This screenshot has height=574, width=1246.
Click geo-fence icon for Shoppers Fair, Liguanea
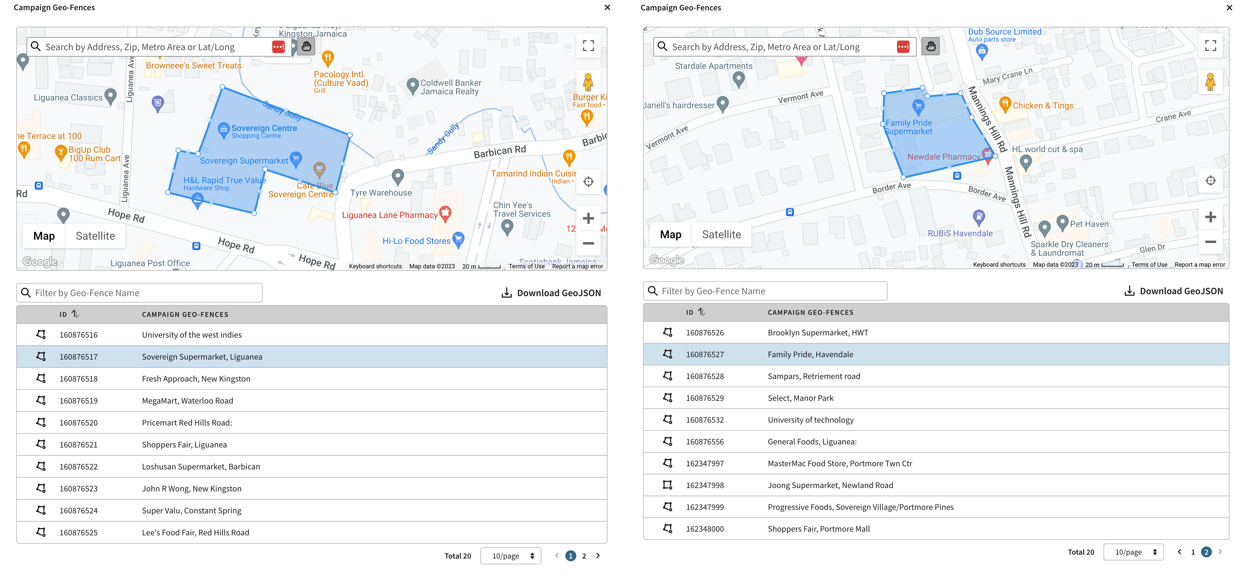pyautogui.click(x=41, y=445)
